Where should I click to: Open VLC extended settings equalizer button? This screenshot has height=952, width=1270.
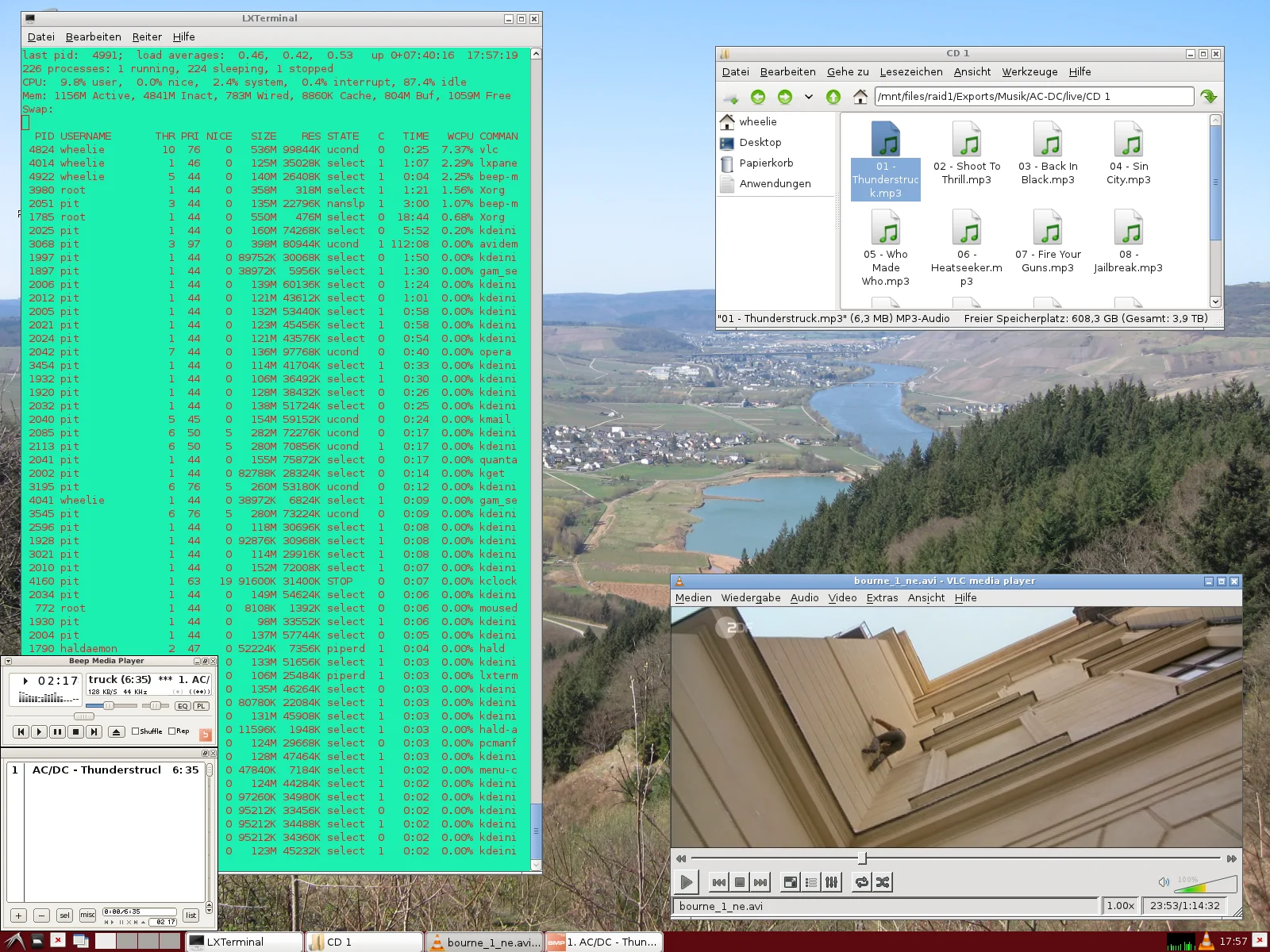tap(832, 882)
